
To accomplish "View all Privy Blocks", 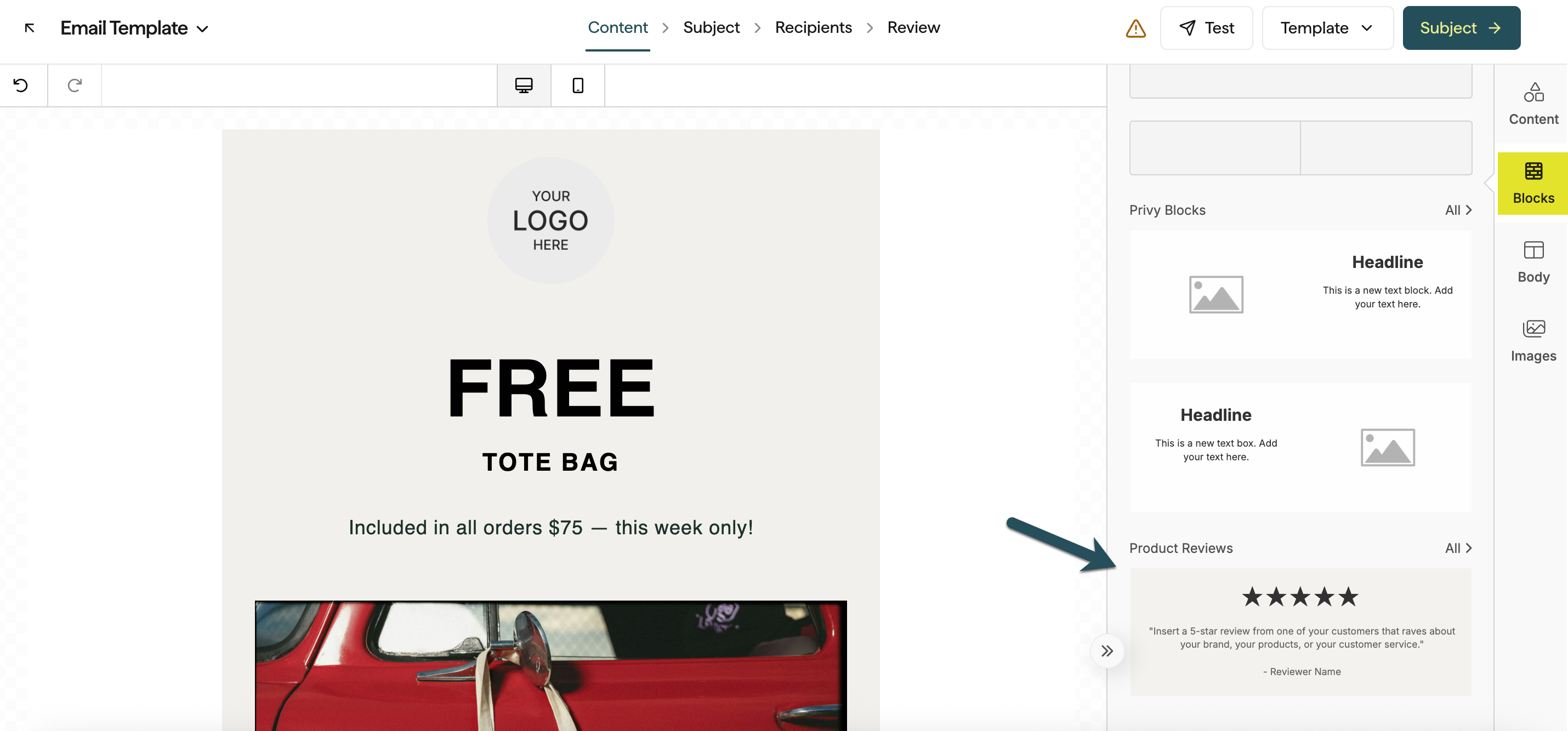I will click(x=1458, y=210).
